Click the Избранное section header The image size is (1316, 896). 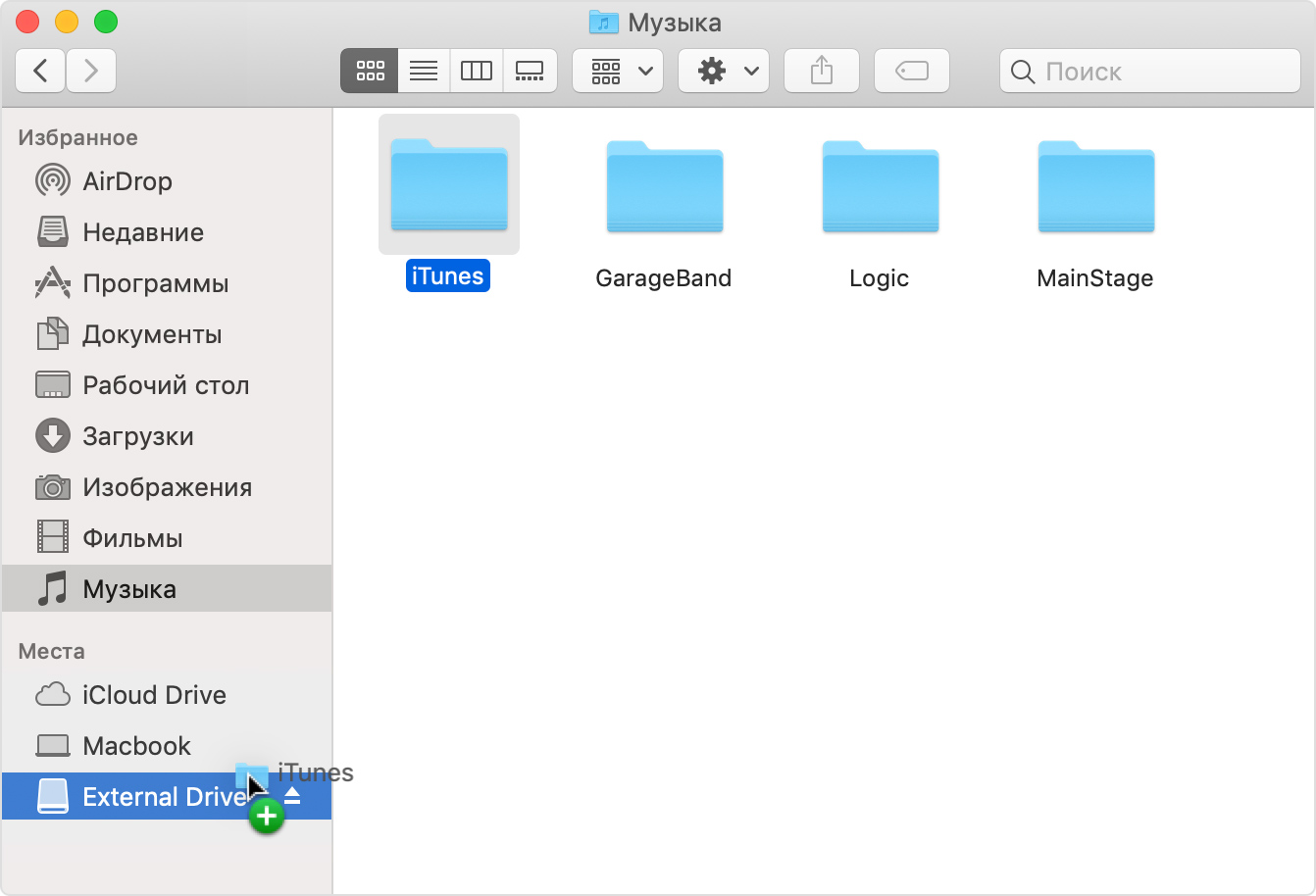(x=77, y=138)
